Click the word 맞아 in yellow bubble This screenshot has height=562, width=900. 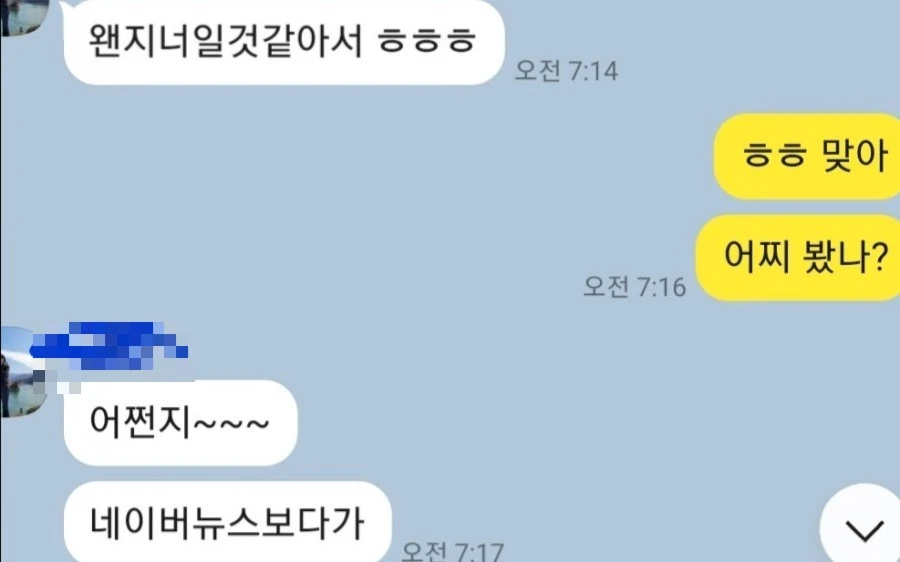(x=855, y=155)
